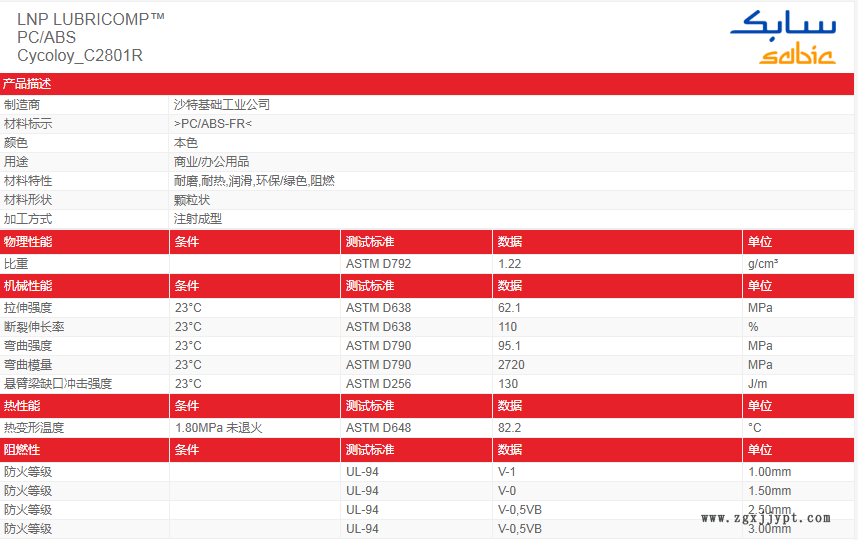Click the 物理性能 section header
The image size is (858, 540).
tap(28, 242)
